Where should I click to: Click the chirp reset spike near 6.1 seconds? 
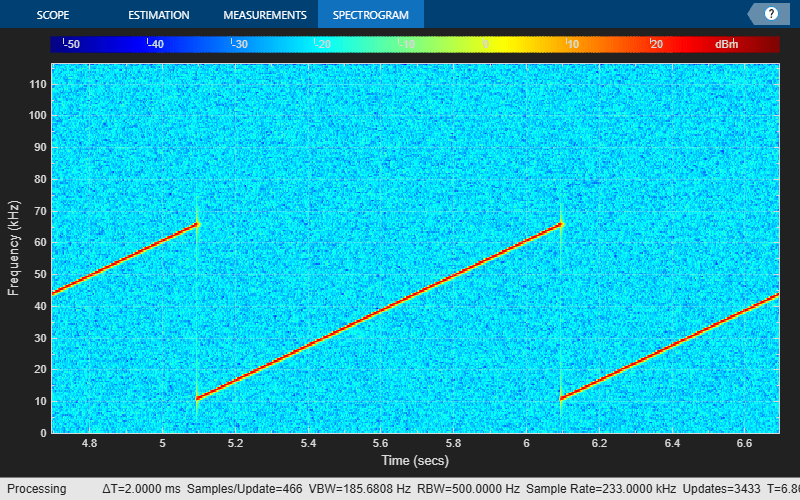click(x=561, y=397)
